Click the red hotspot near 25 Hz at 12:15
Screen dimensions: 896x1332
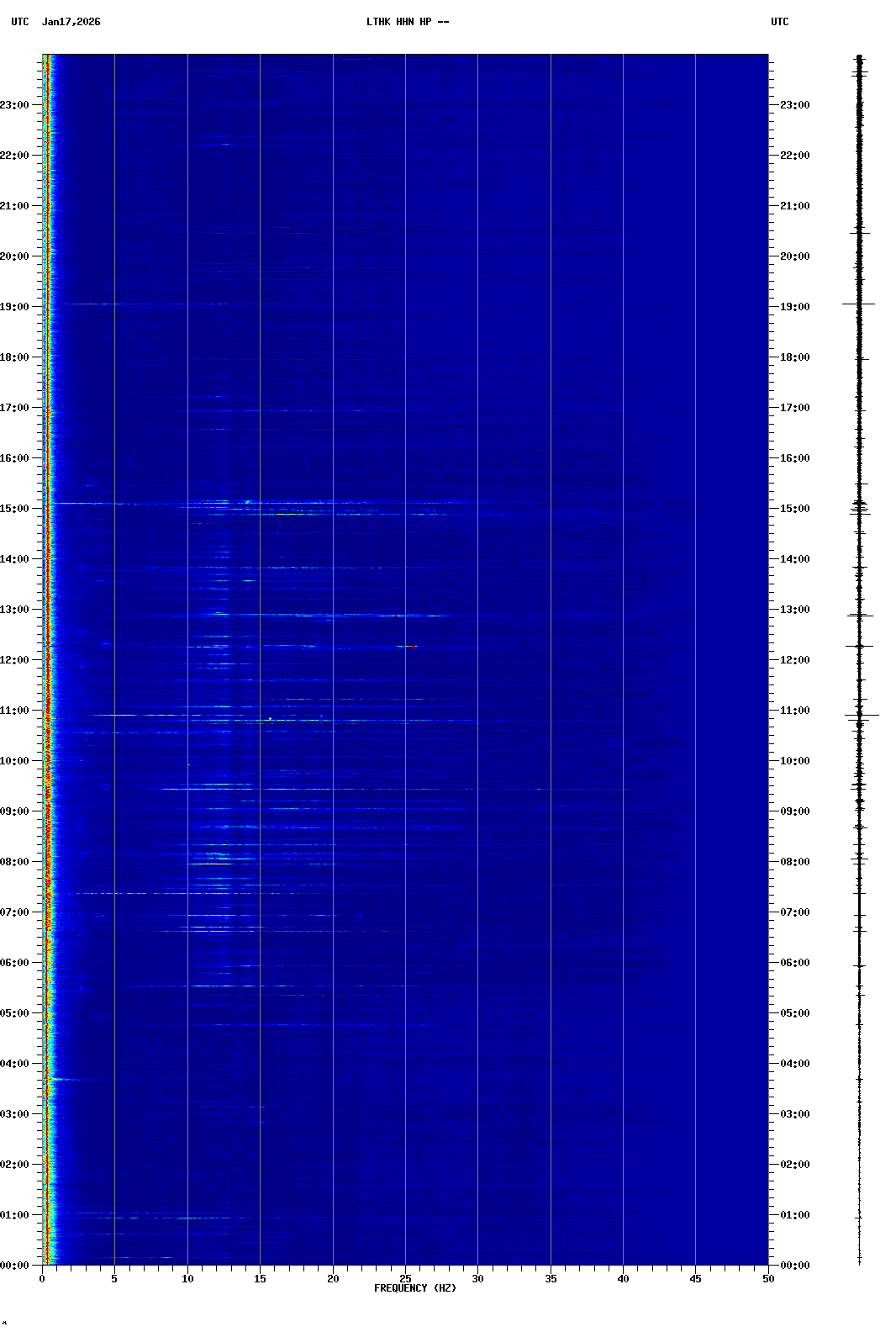point(409,646)
